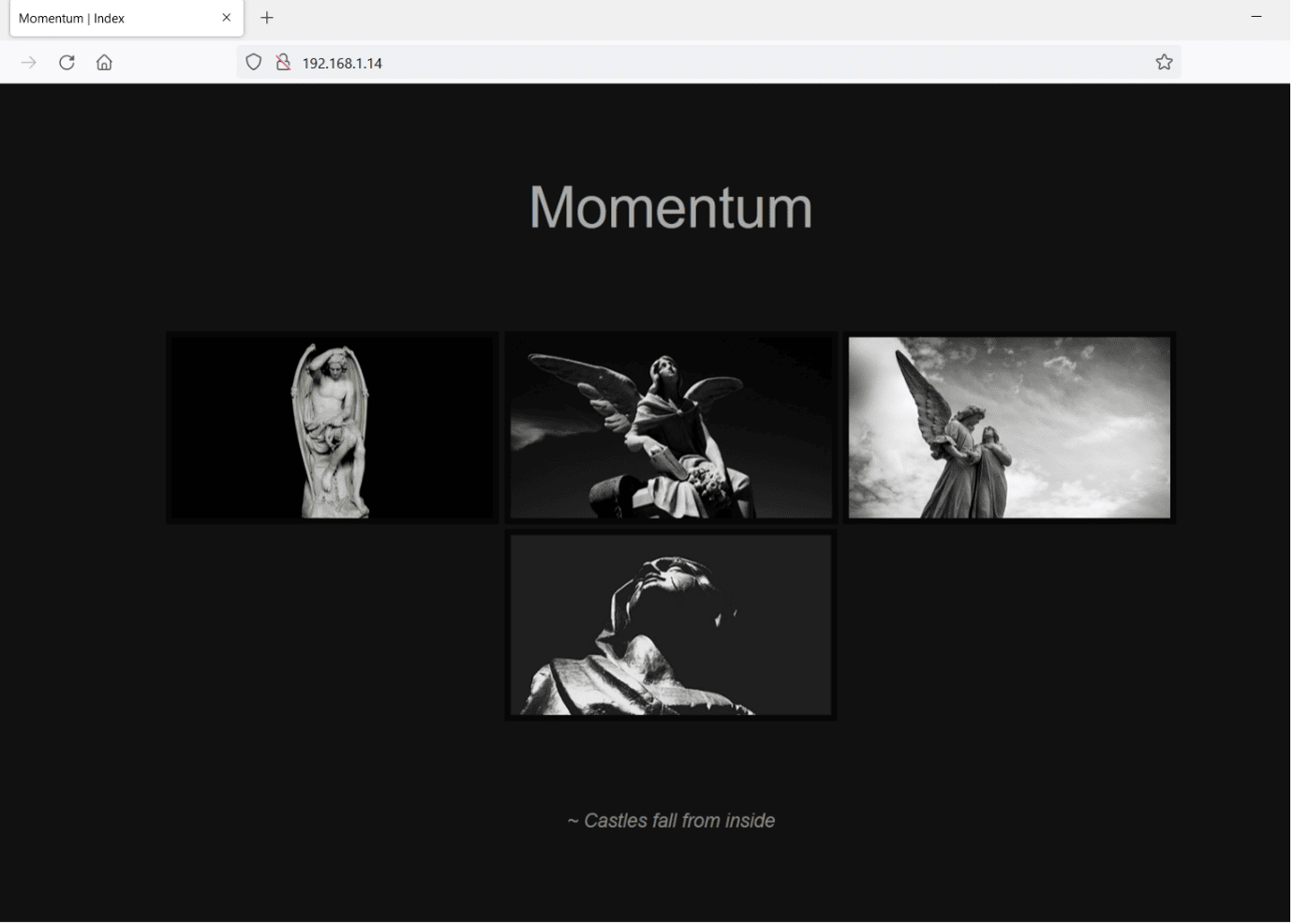Image resolution: width=1294 pixels, height=924 pixels.
Task: Click the Castles fall from inside quote
Action: [x=671, y=821]
